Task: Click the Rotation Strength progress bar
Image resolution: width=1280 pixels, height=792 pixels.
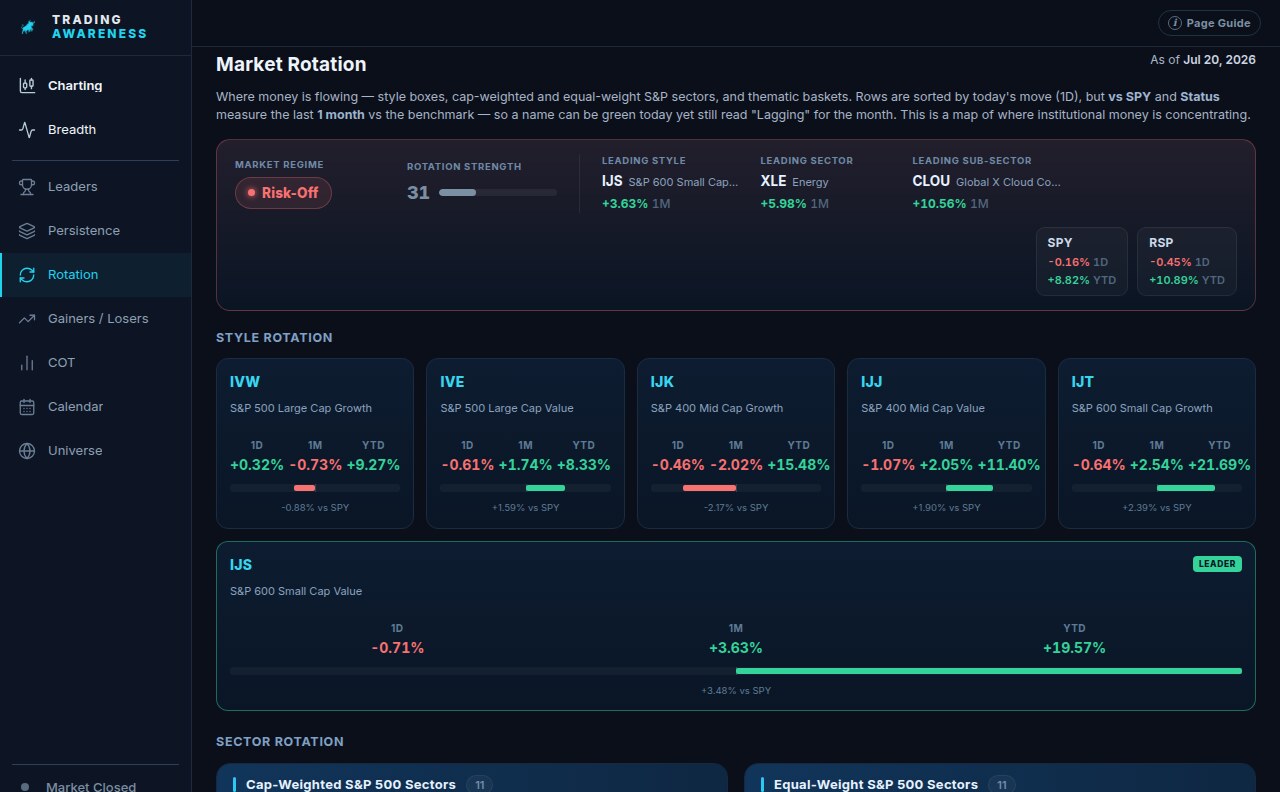Action: 498,192
